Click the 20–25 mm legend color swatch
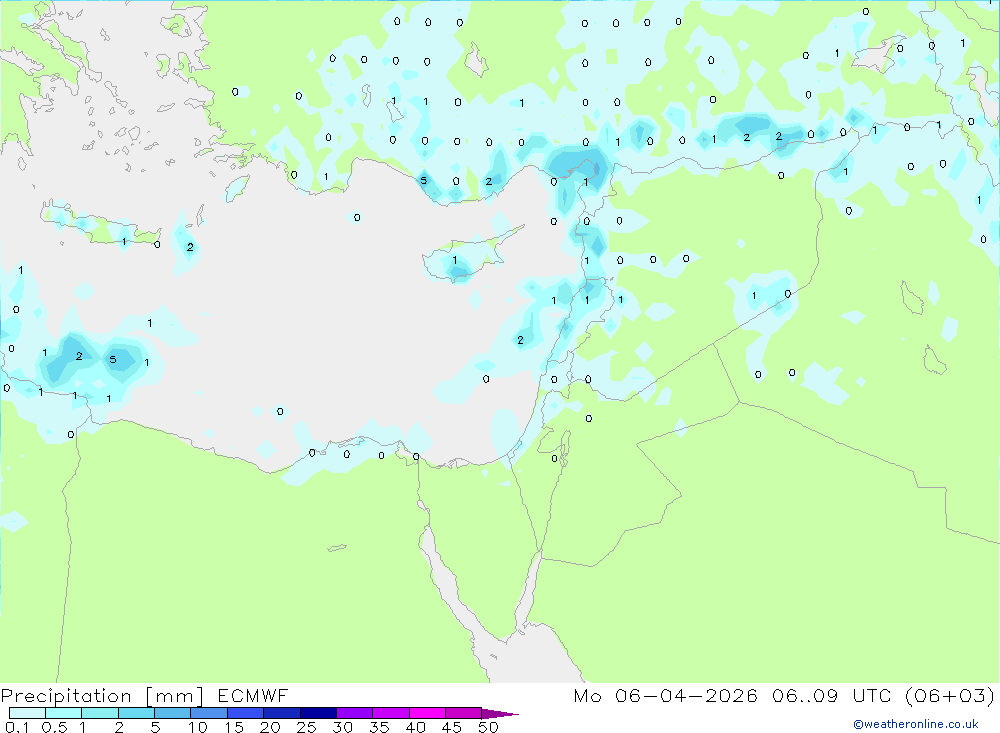This screenshot has height=733, width=1000. pyautogui.click(x=282, y=713)
